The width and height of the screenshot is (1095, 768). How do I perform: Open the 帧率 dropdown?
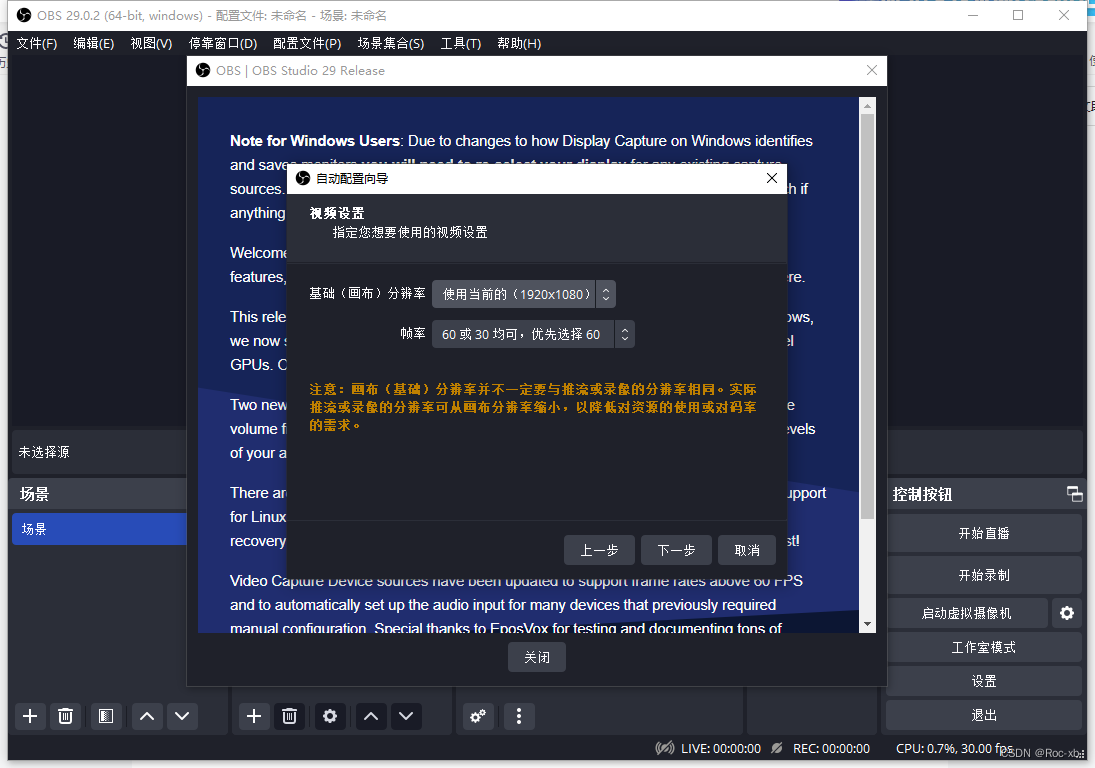pyautogui.click(x=534, y=334)
